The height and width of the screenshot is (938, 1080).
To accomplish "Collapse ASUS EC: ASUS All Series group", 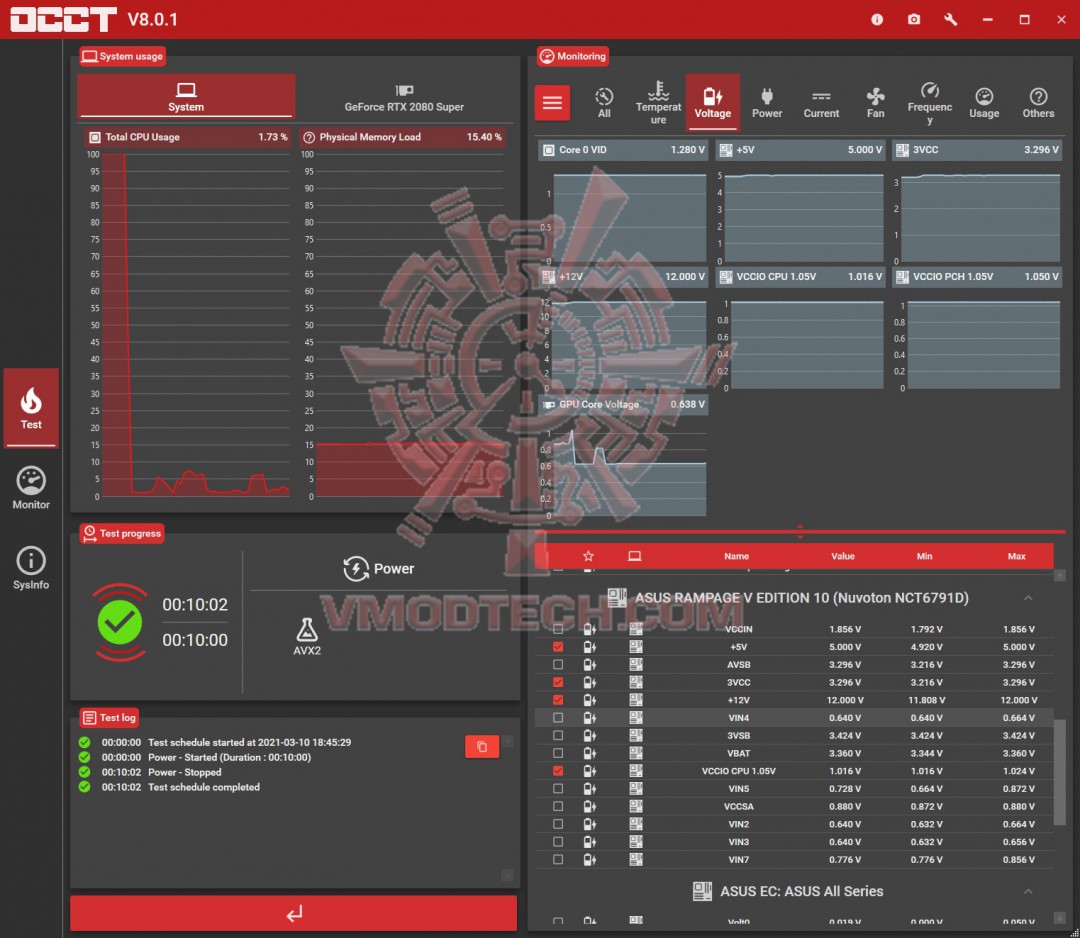I will click(1028, 891).
